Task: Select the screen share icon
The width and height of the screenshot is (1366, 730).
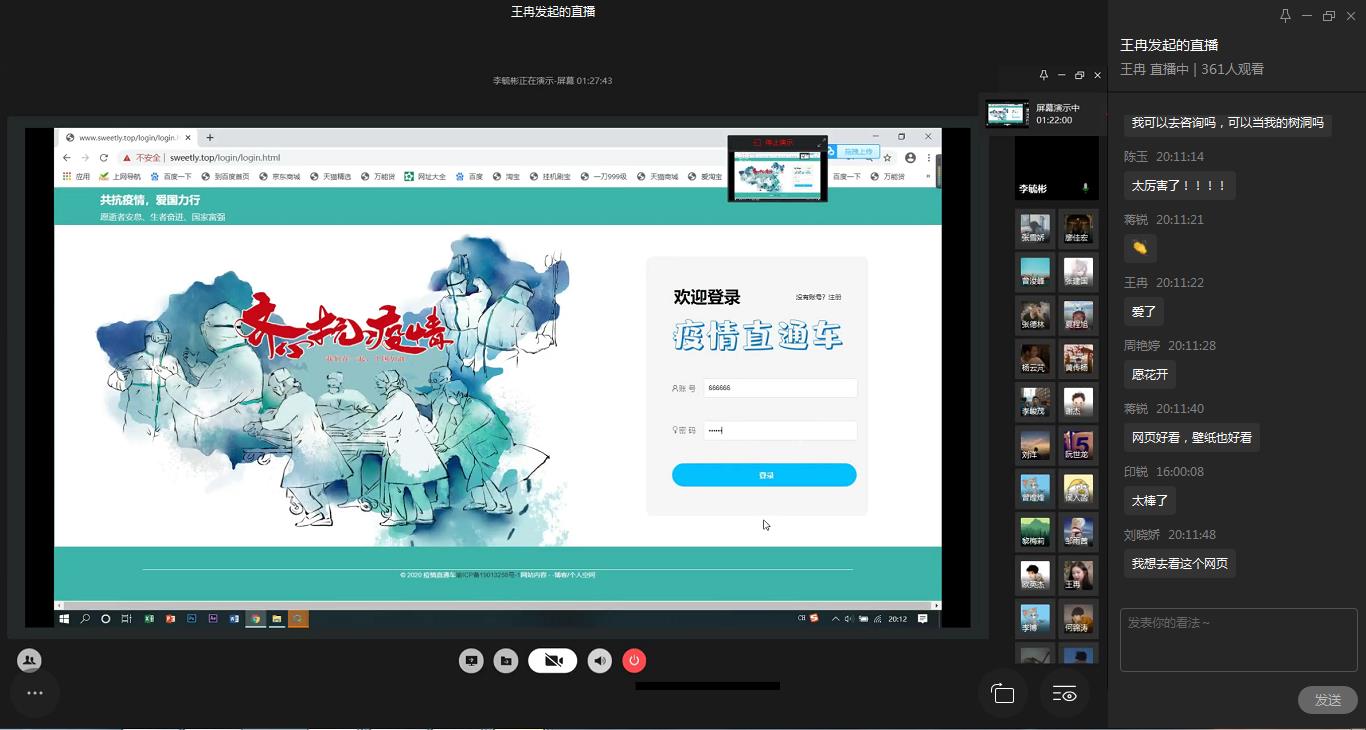Action: [x=471, y=660]
